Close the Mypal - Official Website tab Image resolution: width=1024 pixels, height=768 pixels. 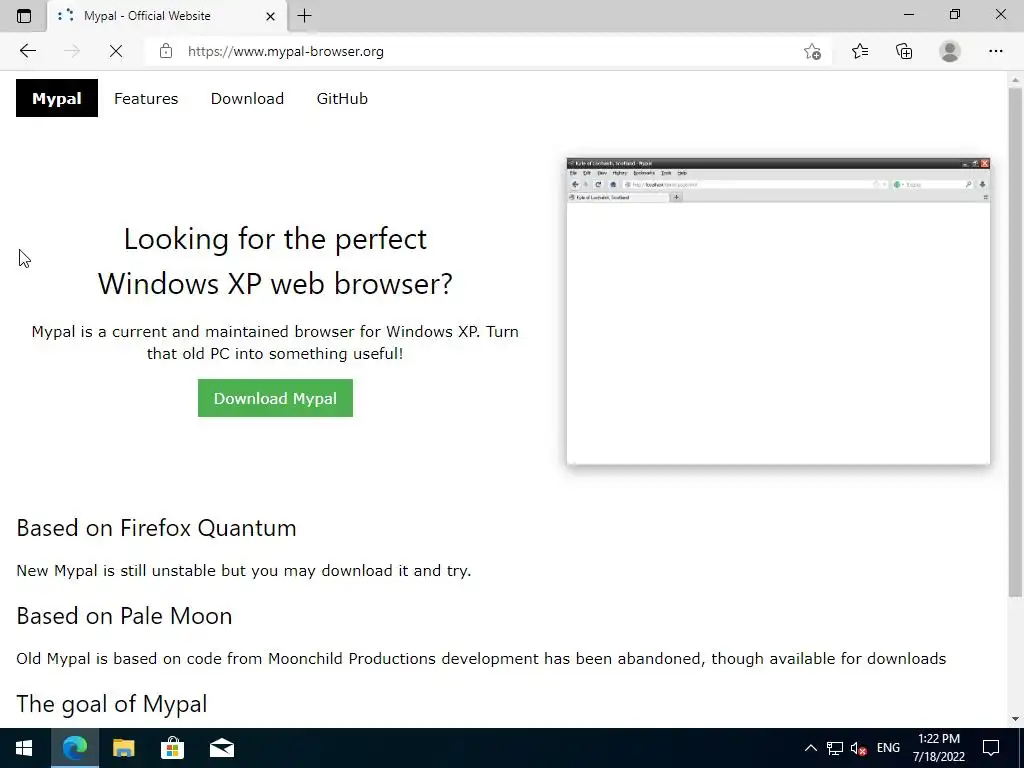270,16
